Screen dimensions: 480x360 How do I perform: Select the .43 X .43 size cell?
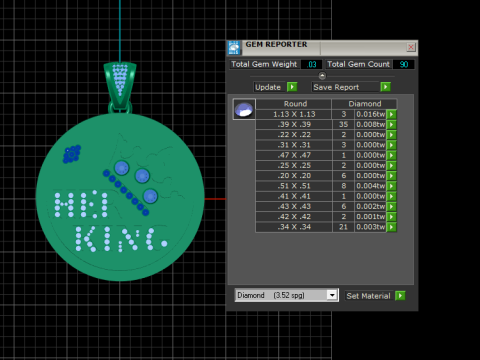(294, 207)
